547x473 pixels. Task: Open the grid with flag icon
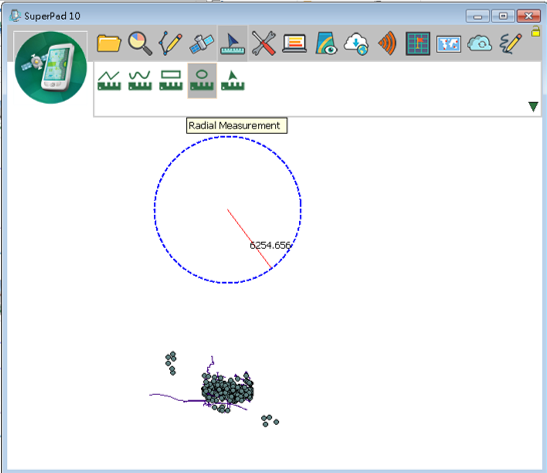[418, 44]
